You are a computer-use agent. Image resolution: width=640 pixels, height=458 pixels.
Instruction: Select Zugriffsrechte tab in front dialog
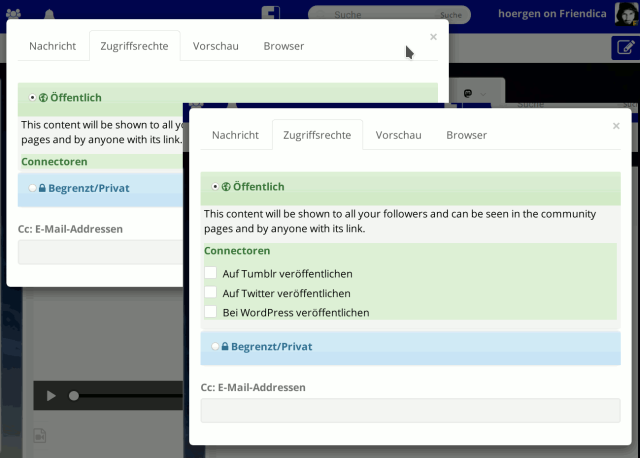[317, 135]
